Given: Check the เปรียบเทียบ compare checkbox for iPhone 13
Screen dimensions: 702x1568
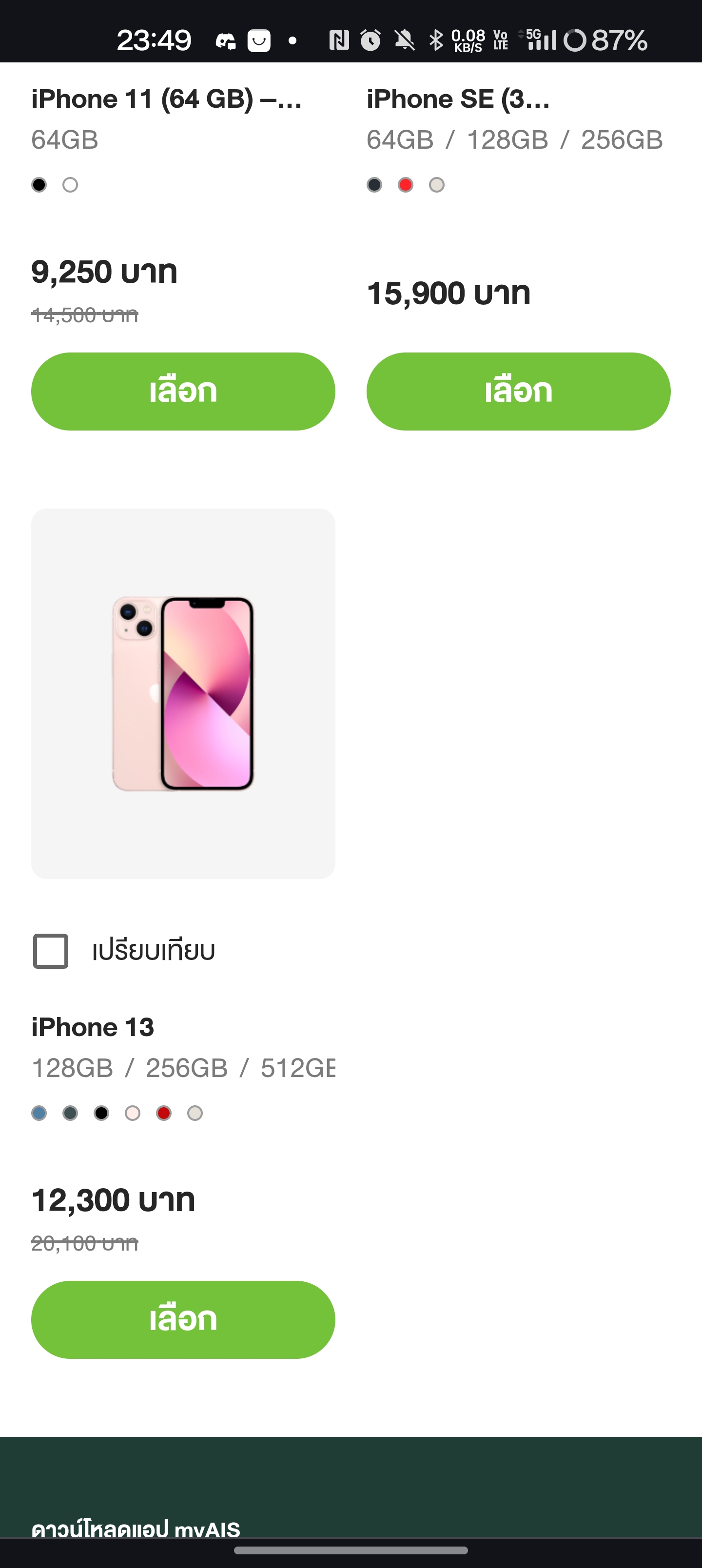Looking at the screenshot, I should point(51,951).
